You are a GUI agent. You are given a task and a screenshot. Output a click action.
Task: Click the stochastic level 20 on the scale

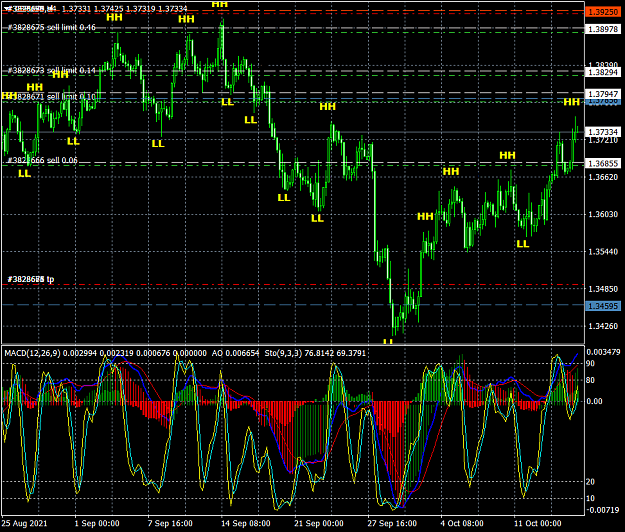(x=590, y=482)
